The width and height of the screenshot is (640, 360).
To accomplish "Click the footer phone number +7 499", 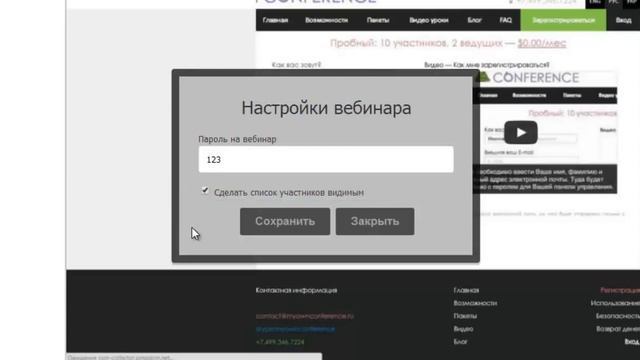I will tap(280, 342).
